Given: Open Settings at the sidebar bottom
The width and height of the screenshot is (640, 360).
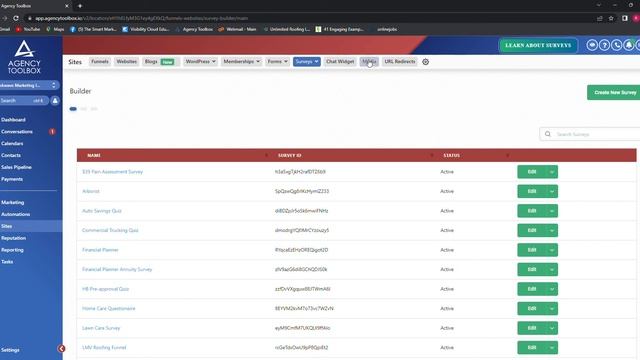Looking at the screenshot, I should [x=10, y=350].
